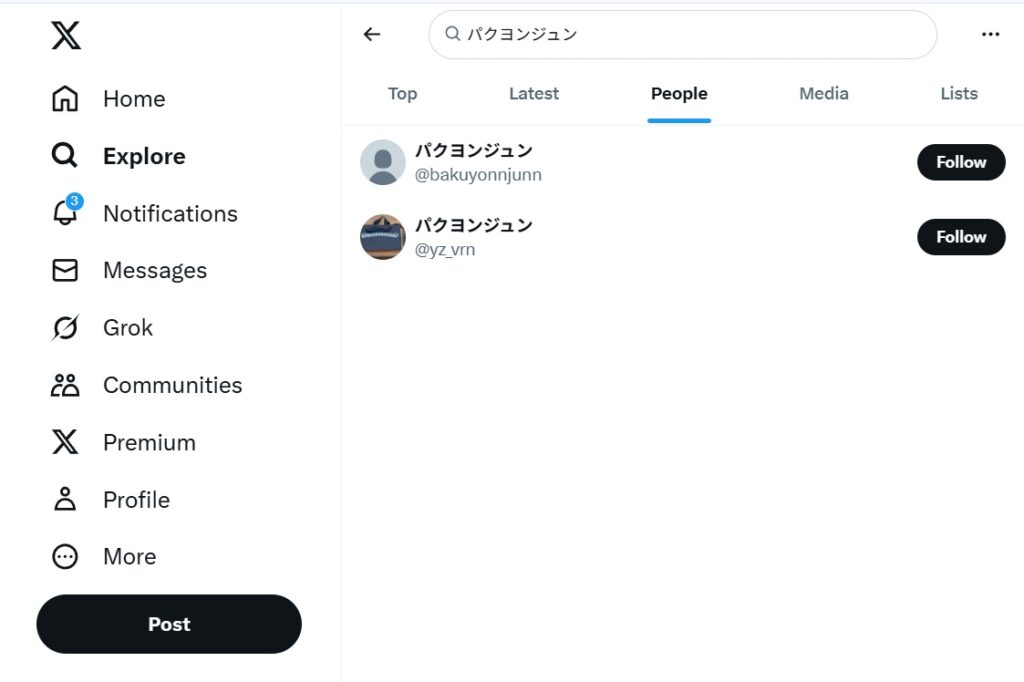Expand the More circle menu
Image resolution: width=1024 pixels, height=682 pixels.
click(x=65, y=557)
